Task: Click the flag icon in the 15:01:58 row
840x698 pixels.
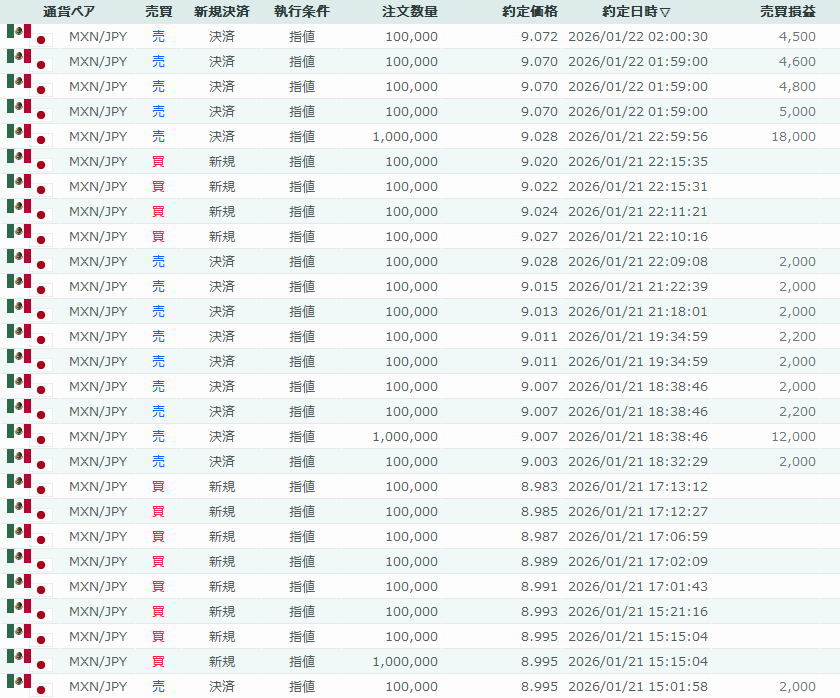Action: click(x=28, y=686)
